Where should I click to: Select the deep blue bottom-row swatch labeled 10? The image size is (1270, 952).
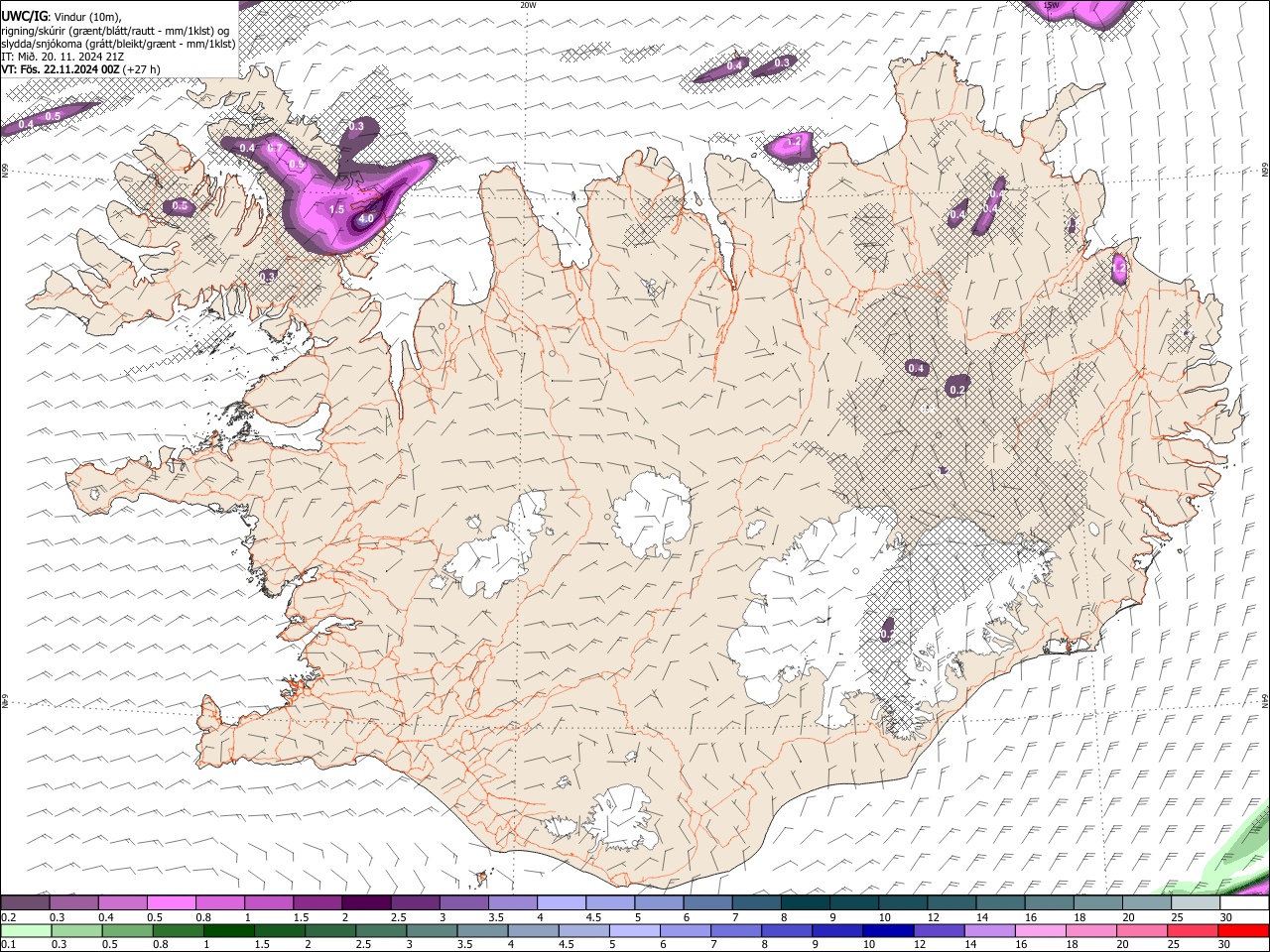887,930
